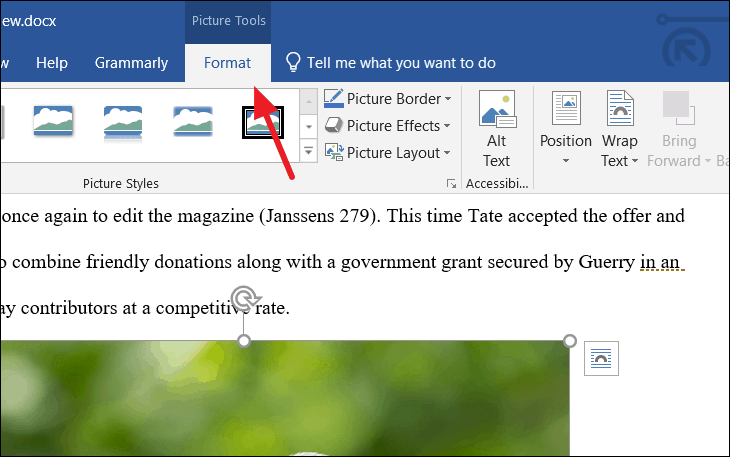730x457 pixels.
Task: Click the Tell me what you want to do box
Action: pyautogui.click(x=401, y=63)
